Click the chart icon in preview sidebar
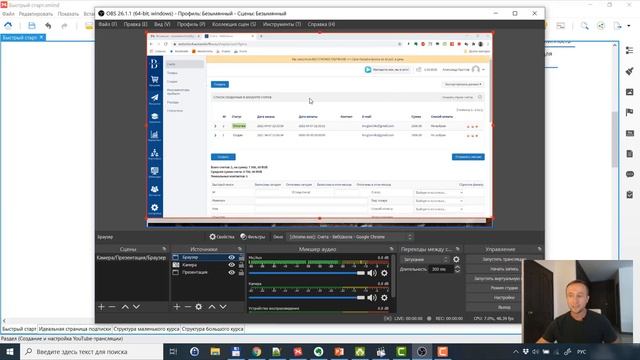Image resolution: width=640 pixels, height=360 pixels. (x=155, y=136)
